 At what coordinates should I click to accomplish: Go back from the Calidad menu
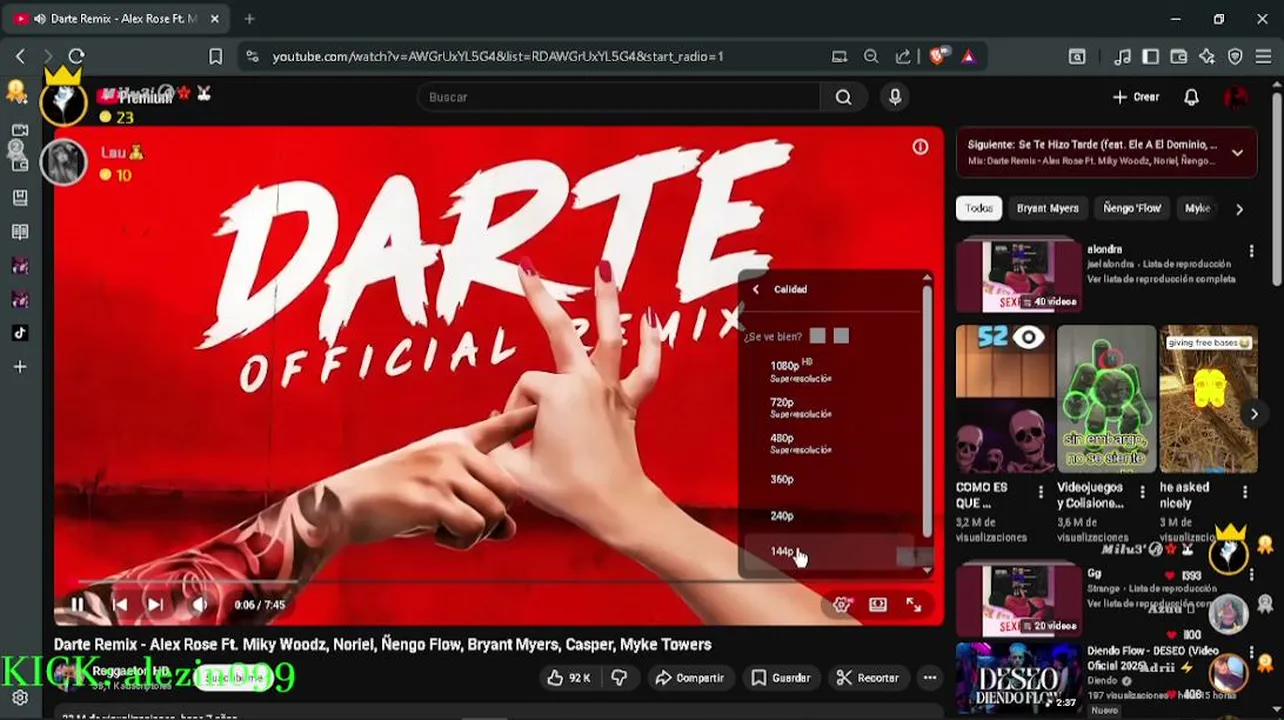(756, 289)
